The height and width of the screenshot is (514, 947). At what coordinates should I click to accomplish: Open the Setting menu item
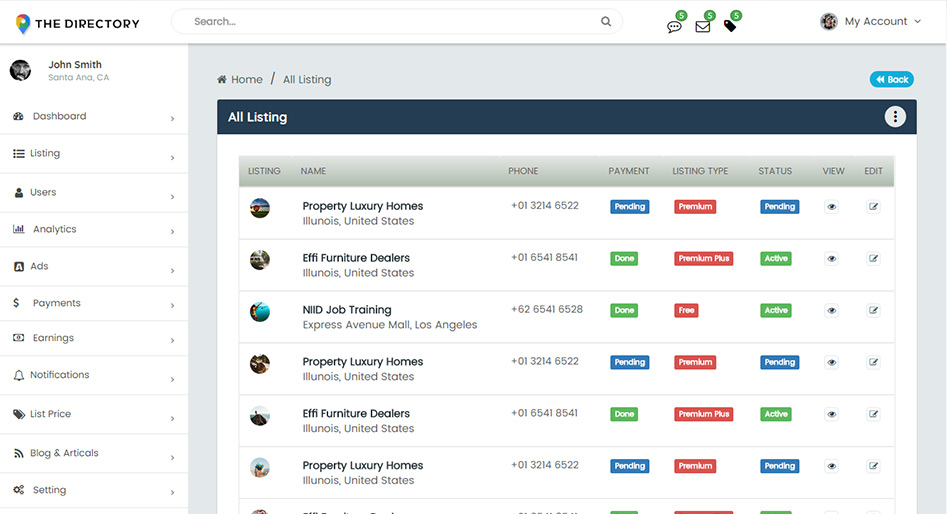pos(94,490)
